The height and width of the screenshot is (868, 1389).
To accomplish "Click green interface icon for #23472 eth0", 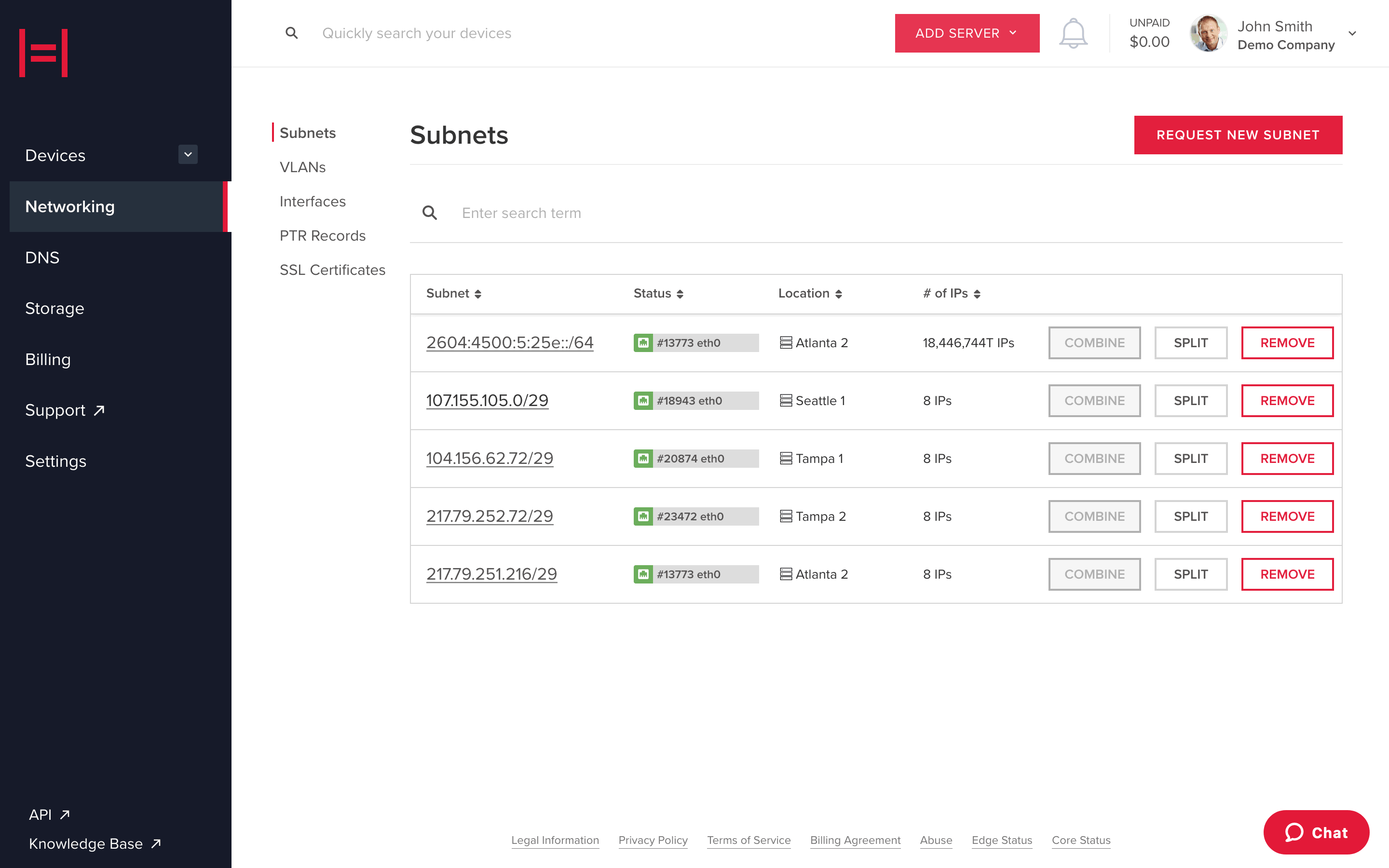I will click(643, 516).
